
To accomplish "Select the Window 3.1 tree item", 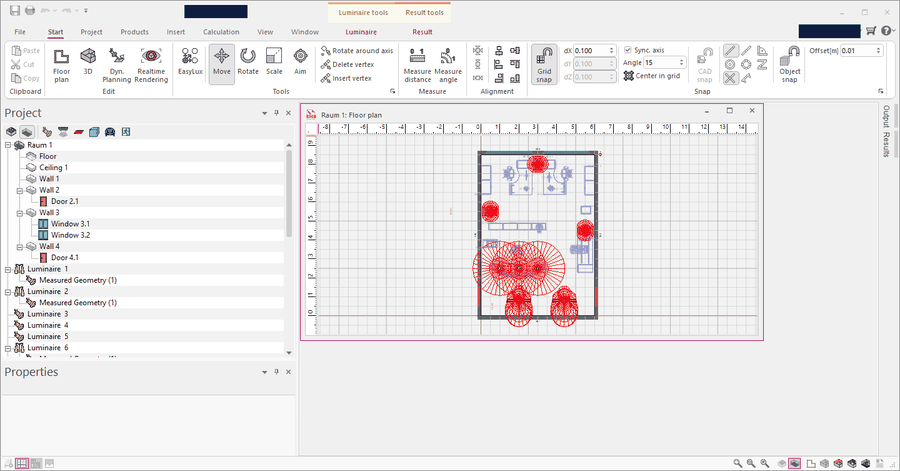I will click(x=70, y=224).
